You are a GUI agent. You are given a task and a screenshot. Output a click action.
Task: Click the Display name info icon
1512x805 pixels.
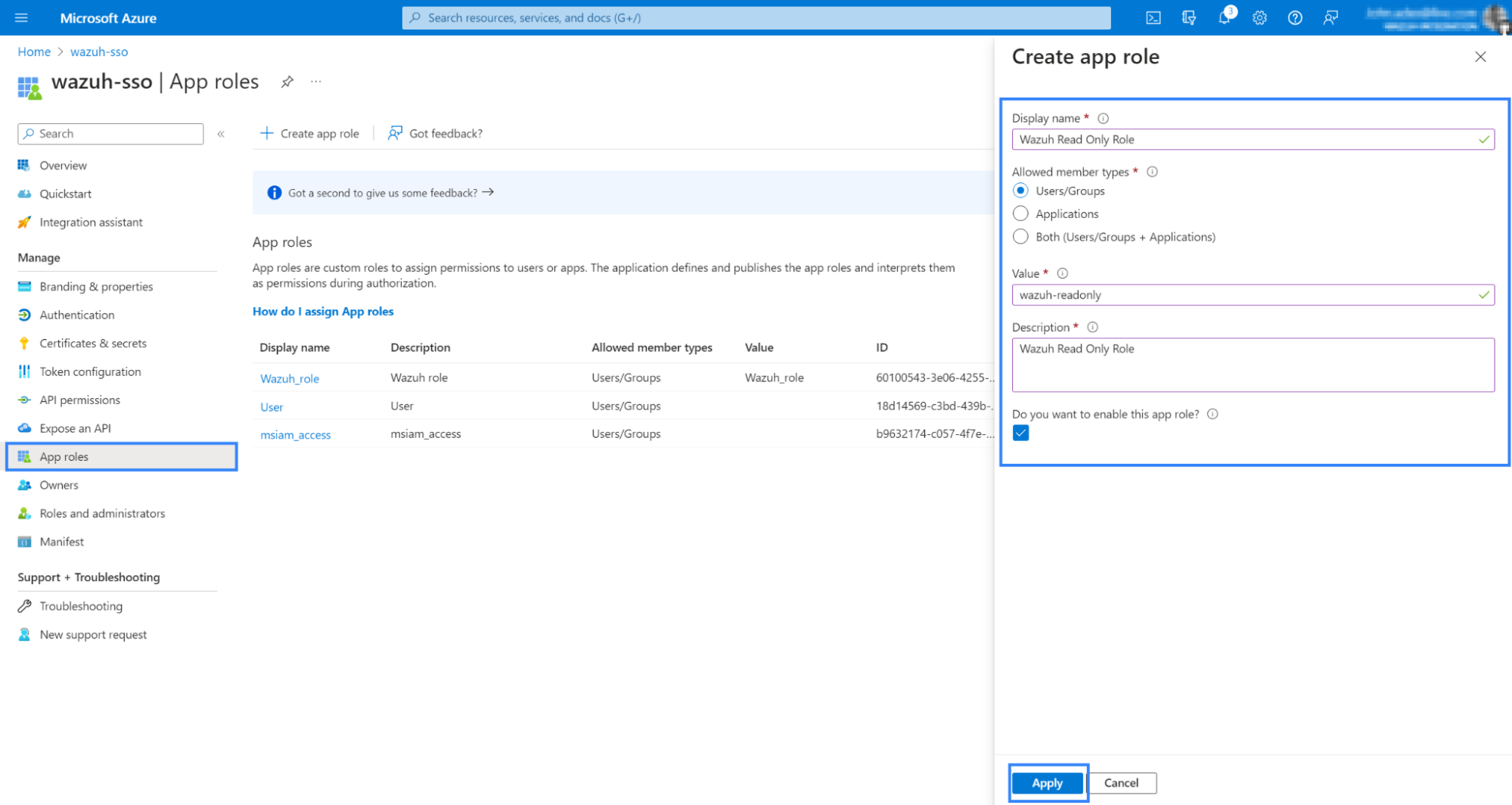tap(1103, 118)
